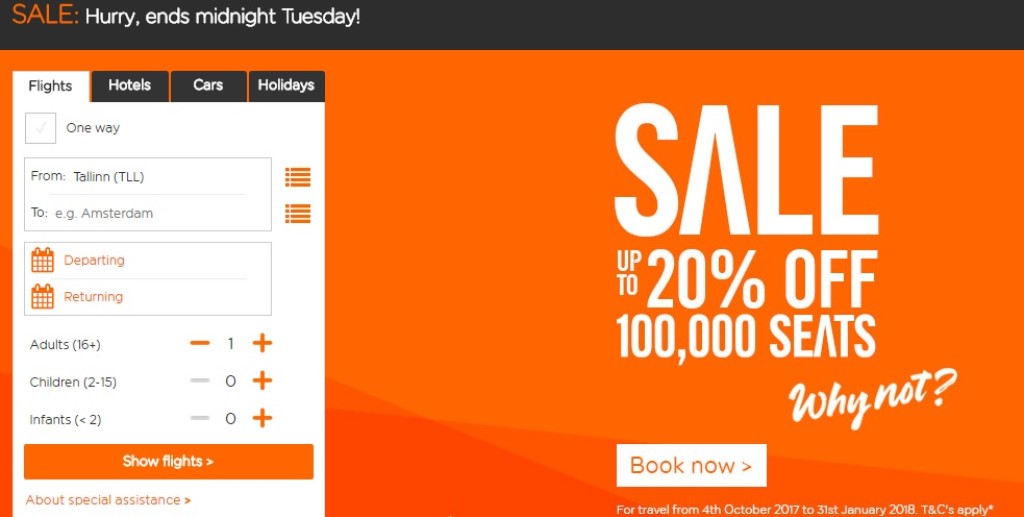Open About special assistance link
The image size is (1024, 517).
tap(108, 500)
